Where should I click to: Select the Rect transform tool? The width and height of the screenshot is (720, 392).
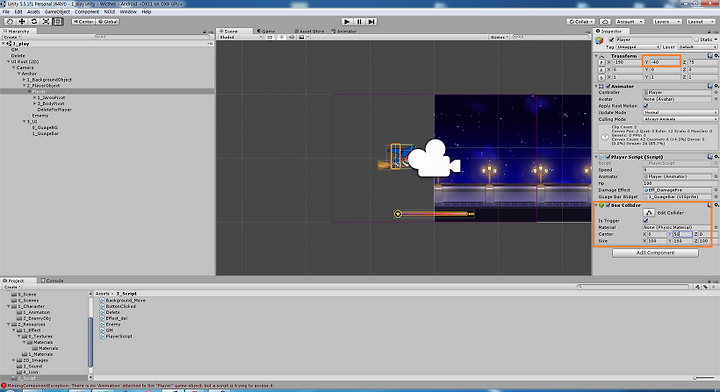pos(58,22)
